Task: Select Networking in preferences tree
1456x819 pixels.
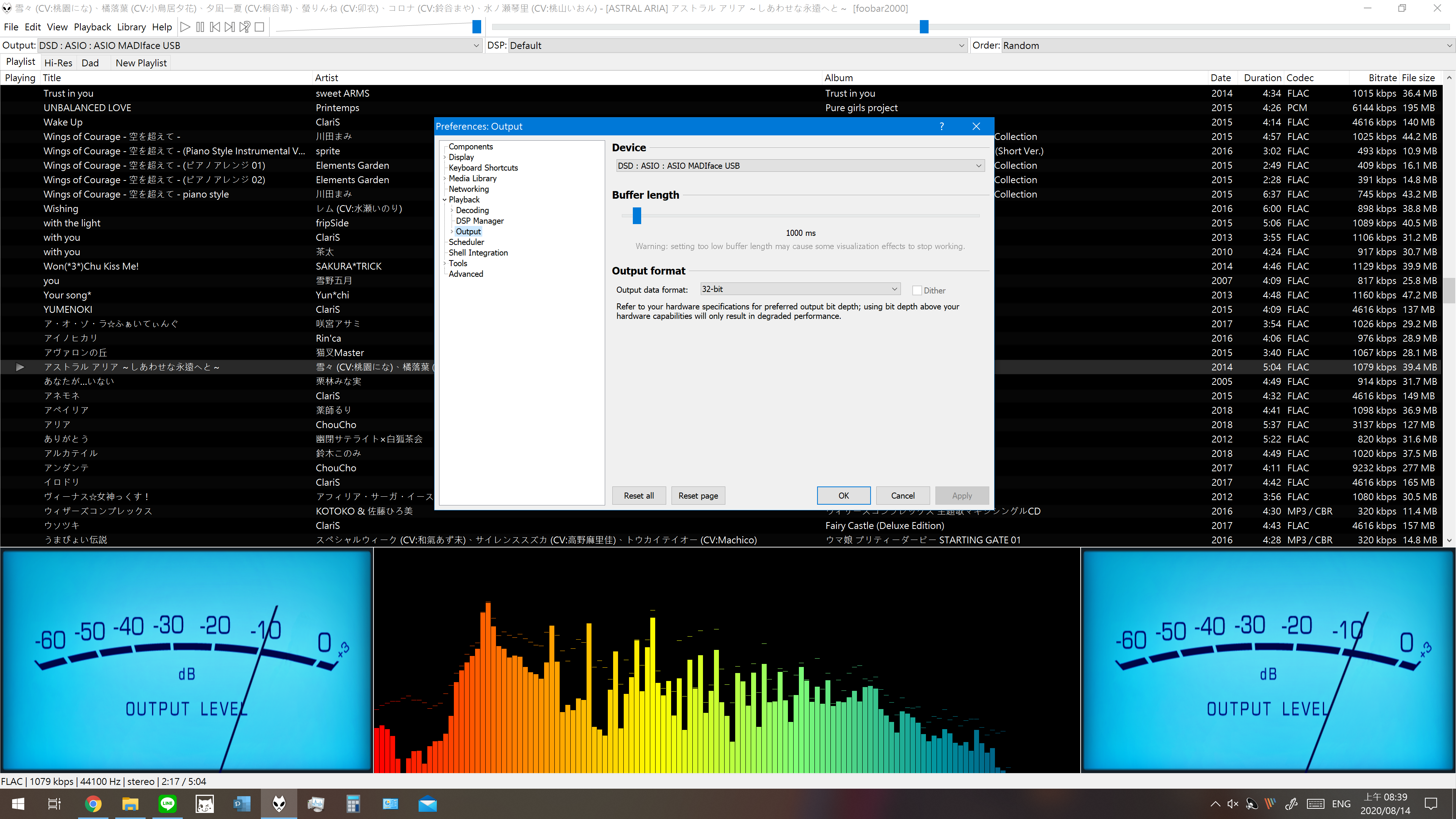Action: [x=469, y=189]
